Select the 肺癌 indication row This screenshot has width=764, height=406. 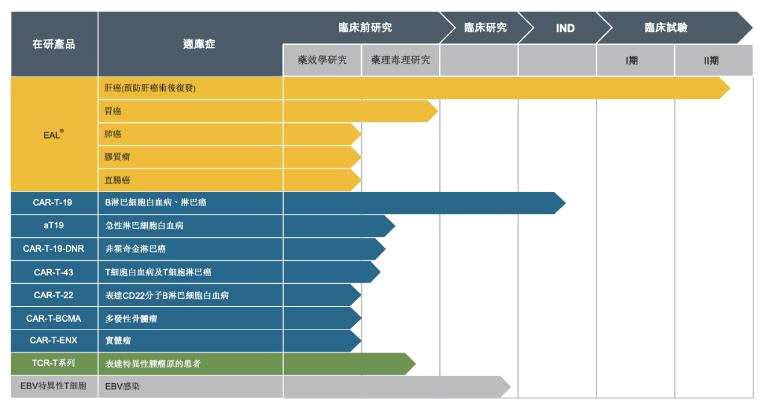point(190,134)
